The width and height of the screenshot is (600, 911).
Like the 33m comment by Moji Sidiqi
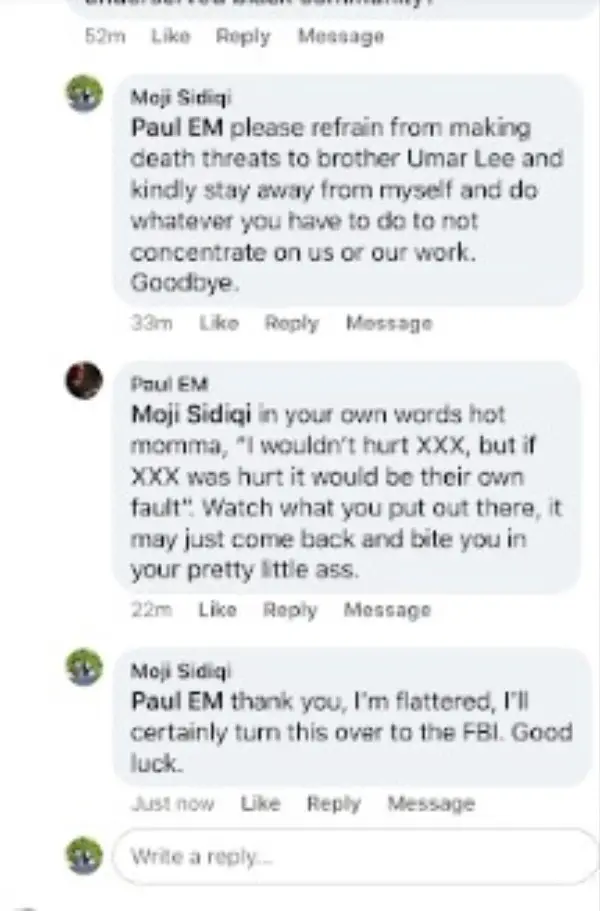click(219, 323)
